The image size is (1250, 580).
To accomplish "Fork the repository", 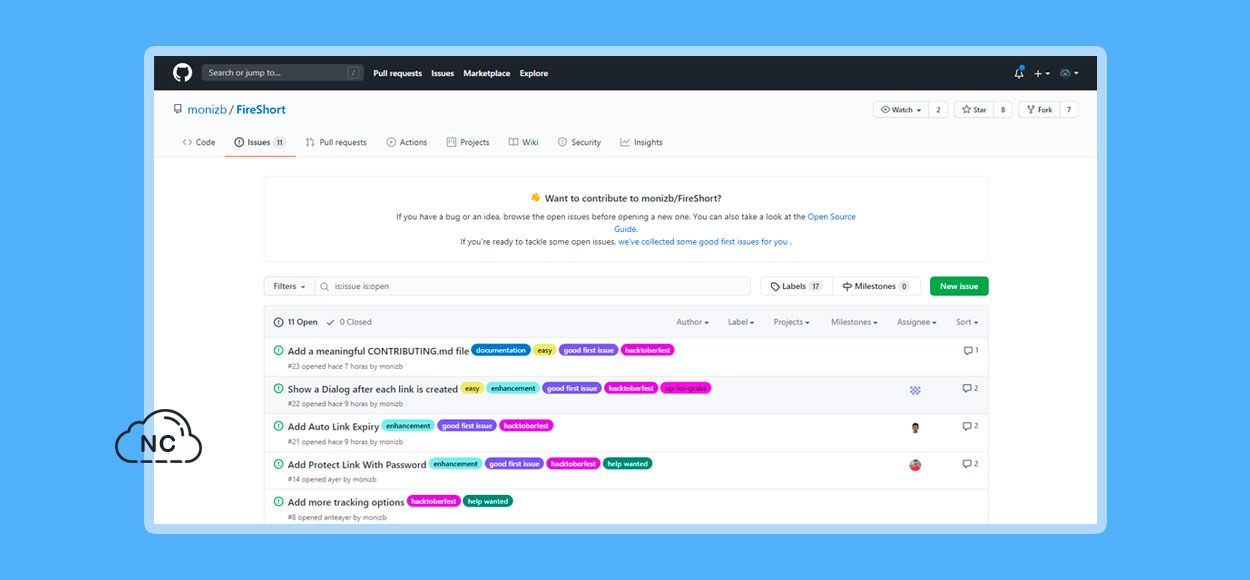I will (x=1038, y=110).
